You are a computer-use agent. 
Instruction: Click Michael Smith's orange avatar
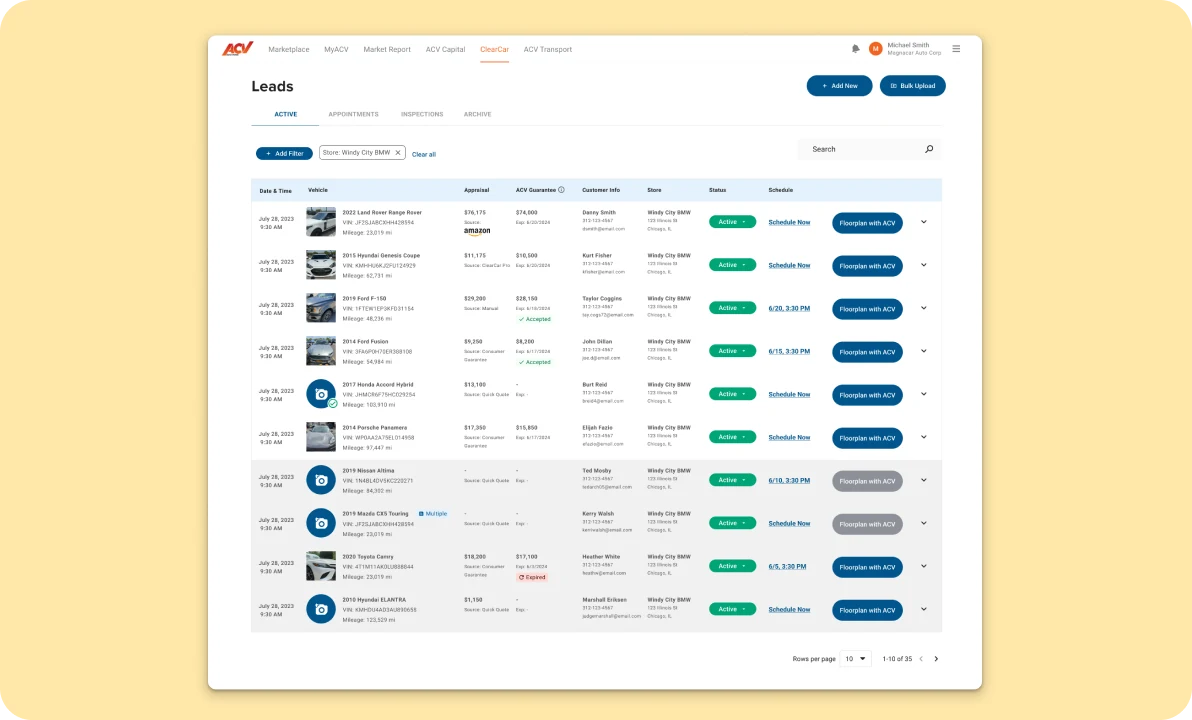[x=876, y=49]
